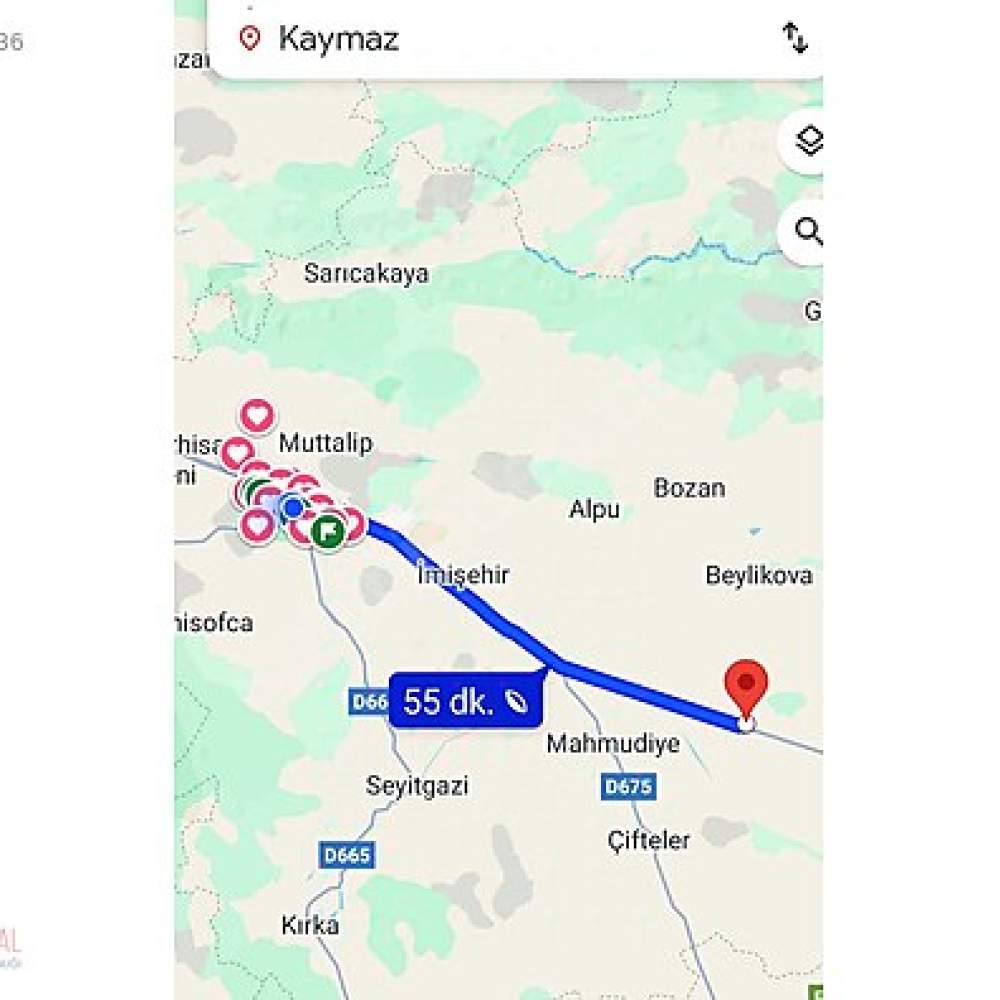Click the Beylikova place label
Screen dimensions: 1000x1000
[759, 575]
